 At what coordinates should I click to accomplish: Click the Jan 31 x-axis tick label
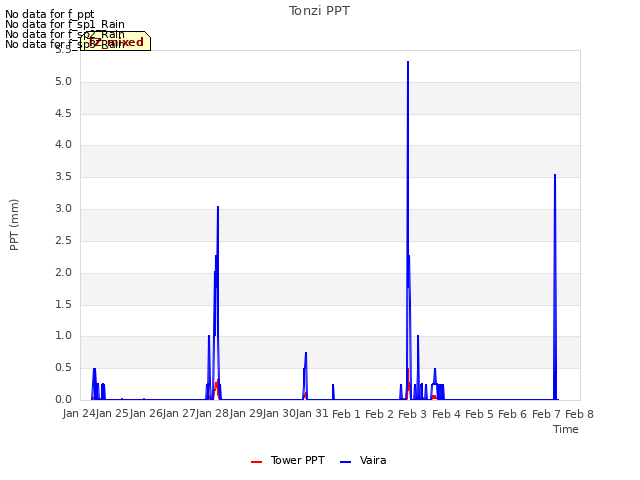click(312, 414)
